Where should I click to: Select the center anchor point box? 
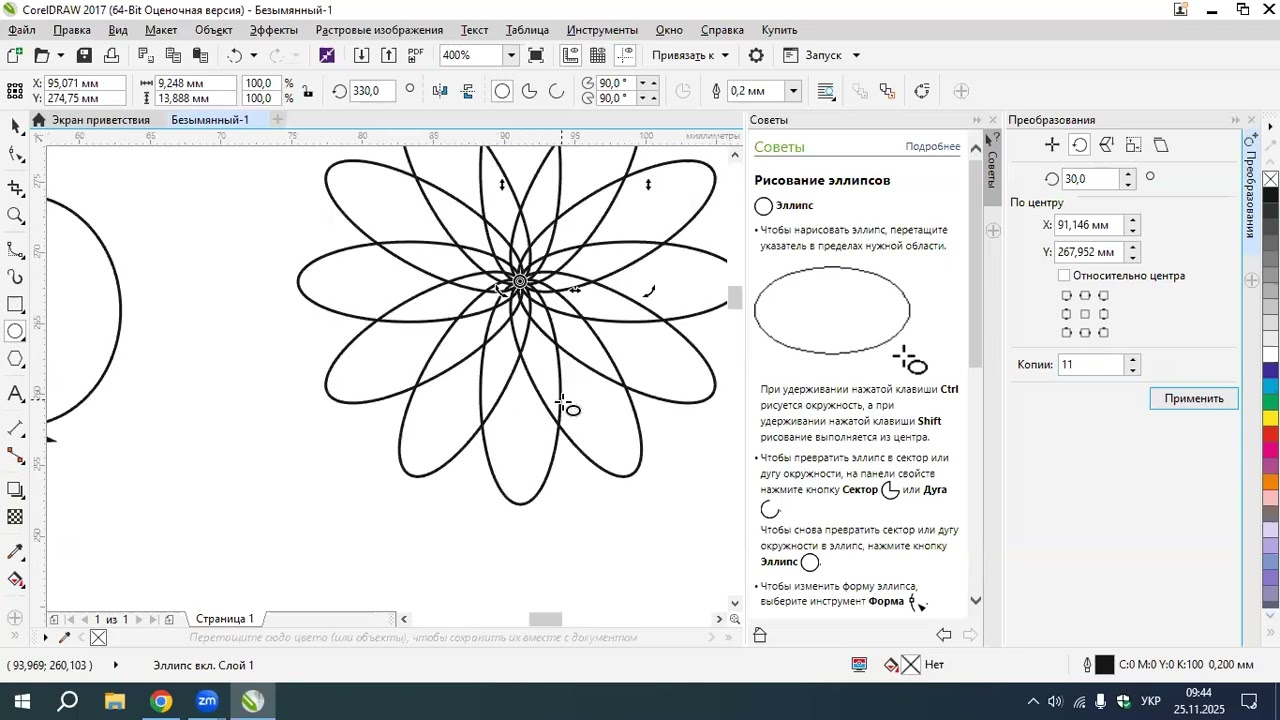pos(1085,314)
